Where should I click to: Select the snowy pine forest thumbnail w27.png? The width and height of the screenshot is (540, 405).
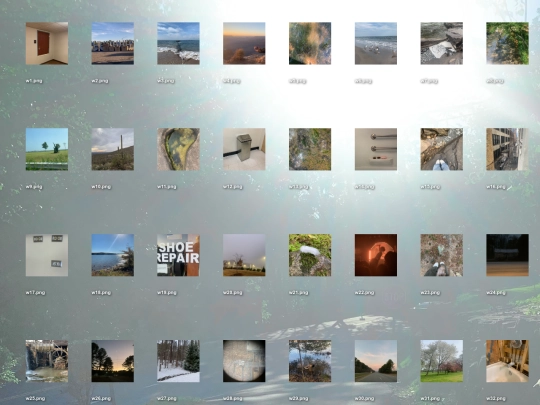click(178, 361)
